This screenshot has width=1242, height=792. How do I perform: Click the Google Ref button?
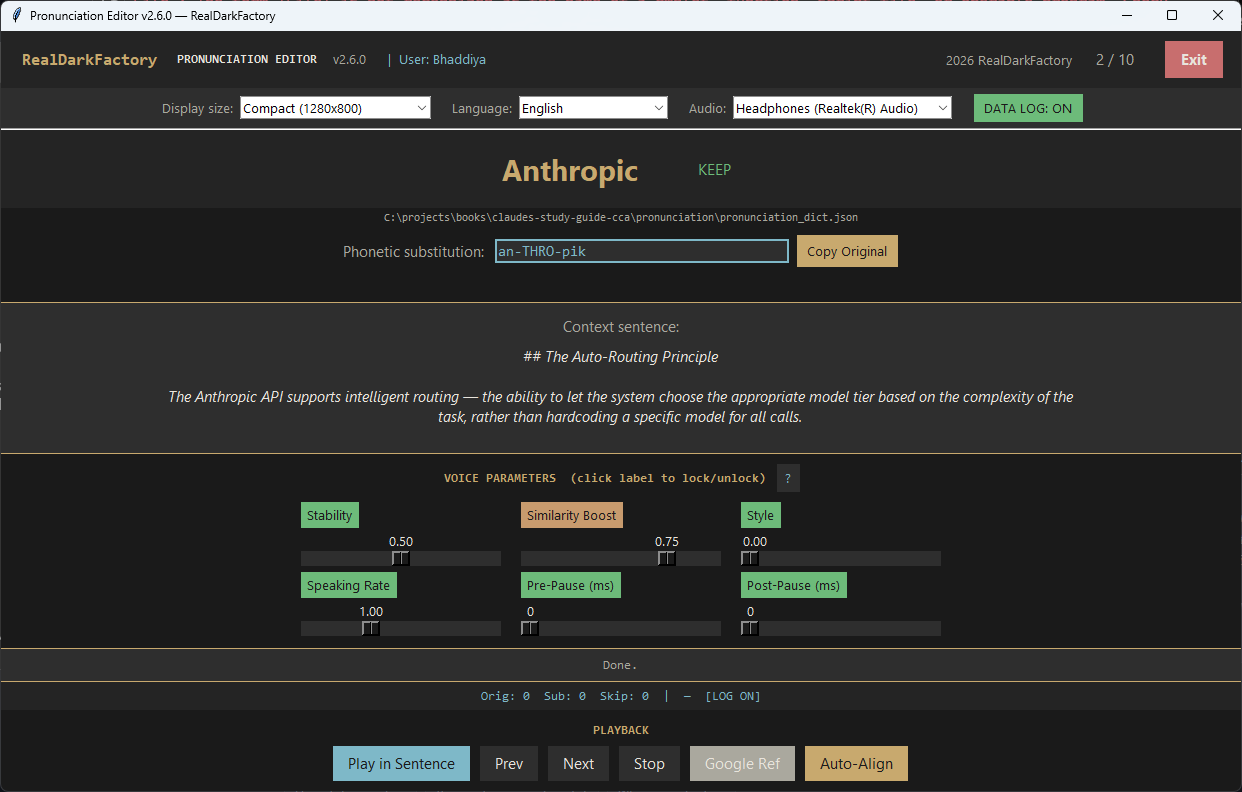tap(742, 763)
